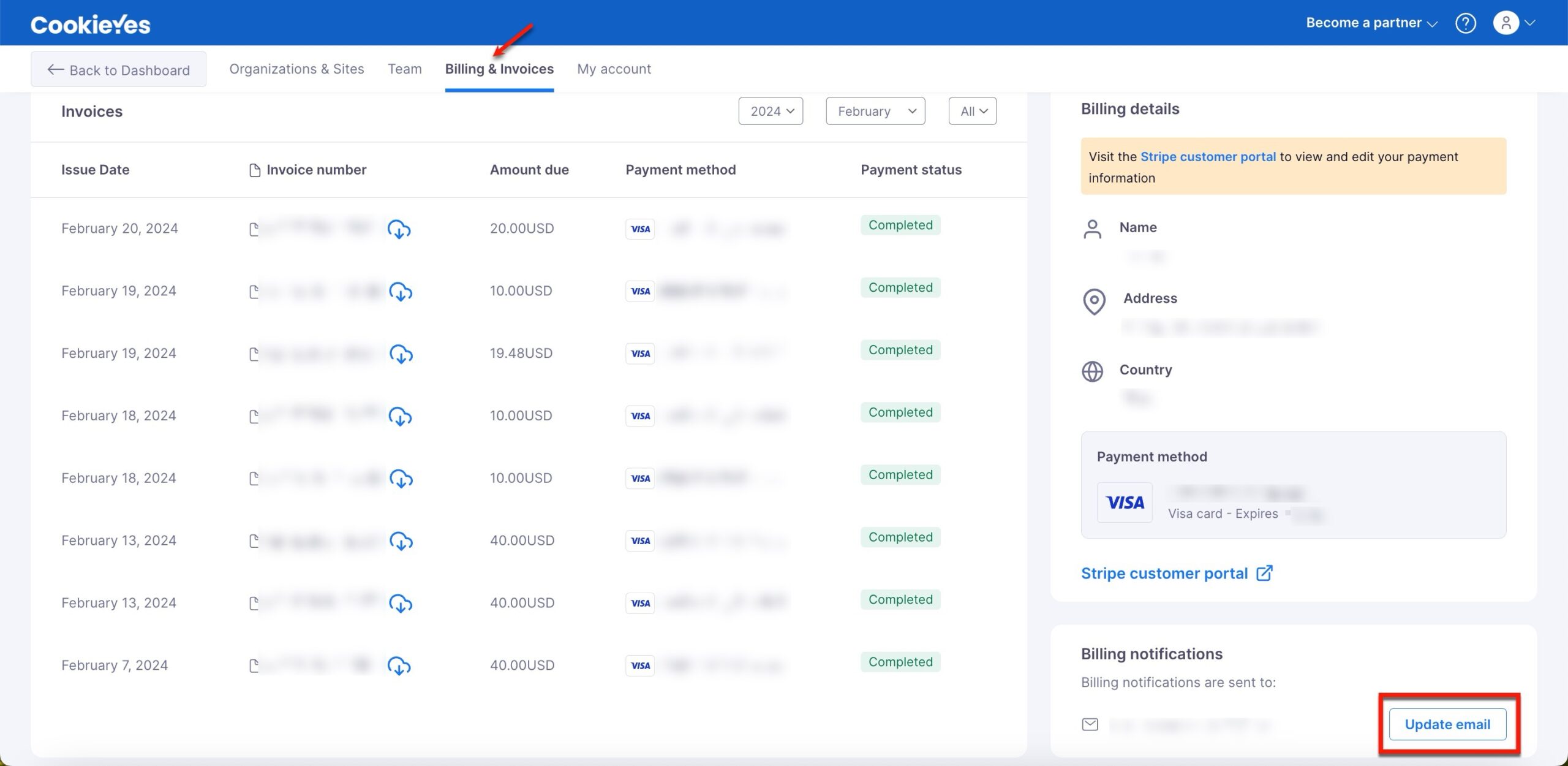Screen dimensions: 1568x766
Task: Go to the My account tab
Action: pos(614,69)
